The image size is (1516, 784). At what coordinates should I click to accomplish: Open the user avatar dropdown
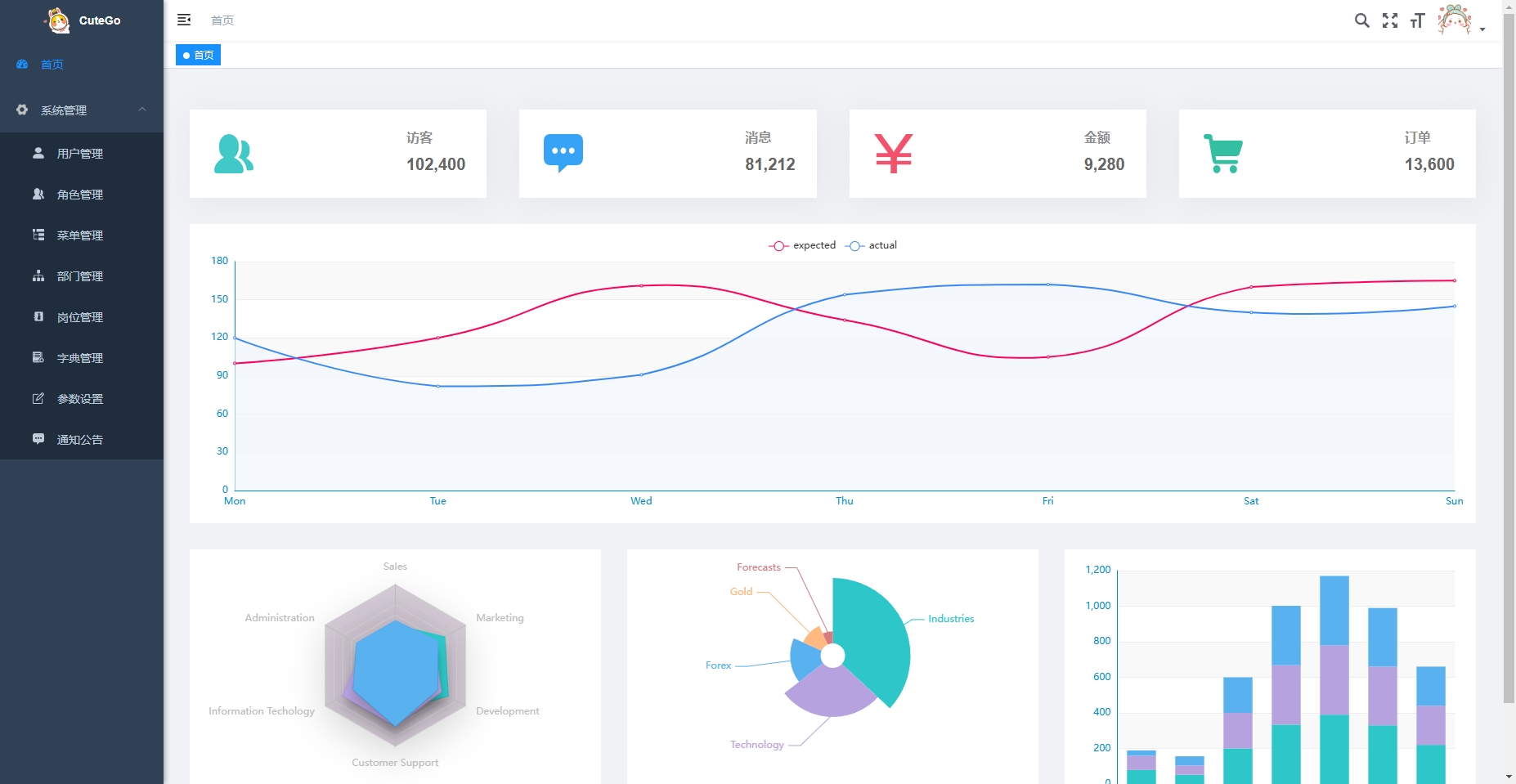click(x=1461, y=20)
